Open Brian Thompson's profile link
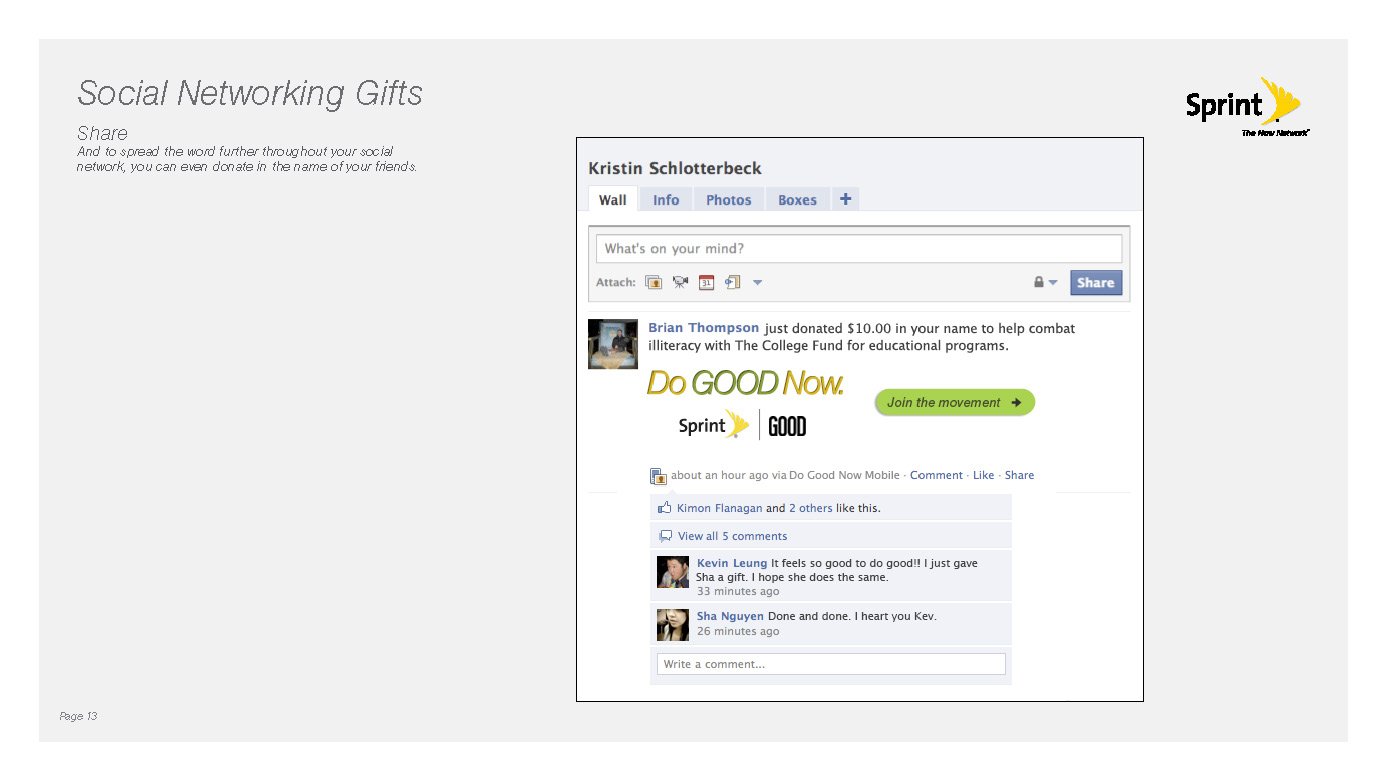Viewport: 1387px width, 780px height. click(x=704, y=328)
